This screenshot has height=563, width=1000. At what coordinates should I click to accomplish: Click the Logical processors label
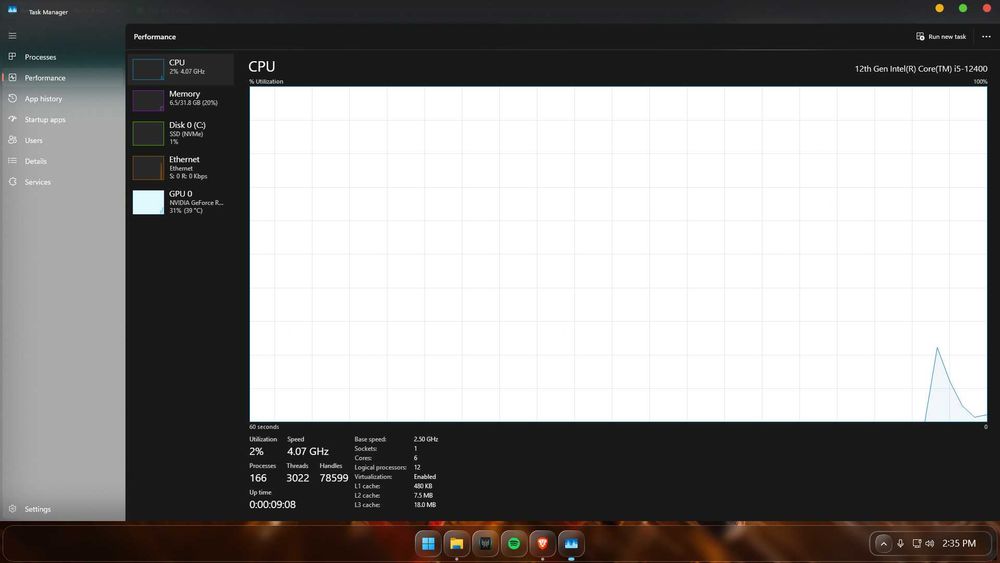[380, 467]
